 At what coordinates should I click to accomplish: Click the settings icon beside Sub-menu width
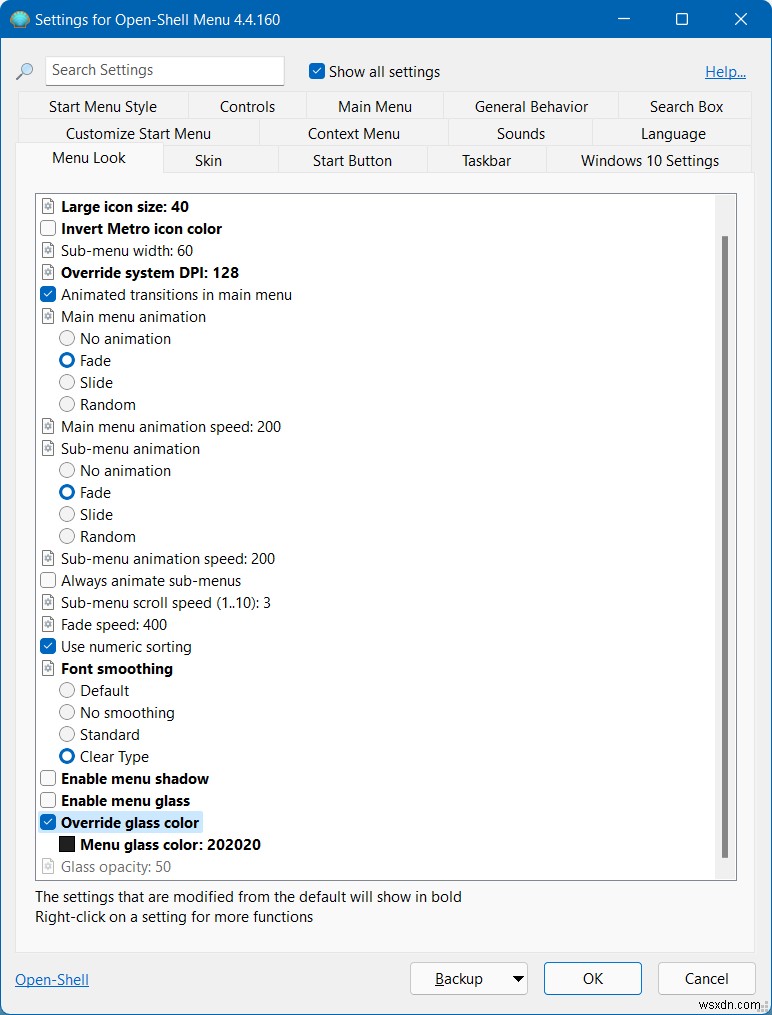pyautogui.click(x=48, y=251)
